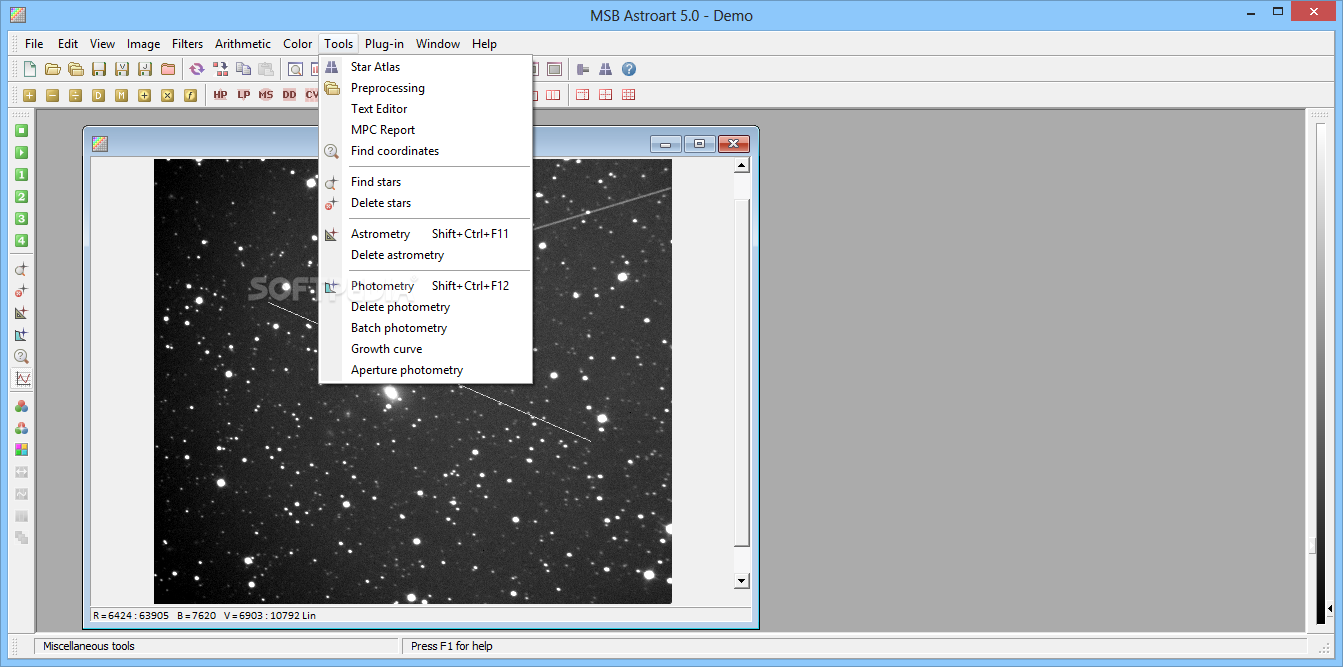Open the Color menu
Image resolution: width=1343 pixels, height=667 pixels.
[298, 44]
